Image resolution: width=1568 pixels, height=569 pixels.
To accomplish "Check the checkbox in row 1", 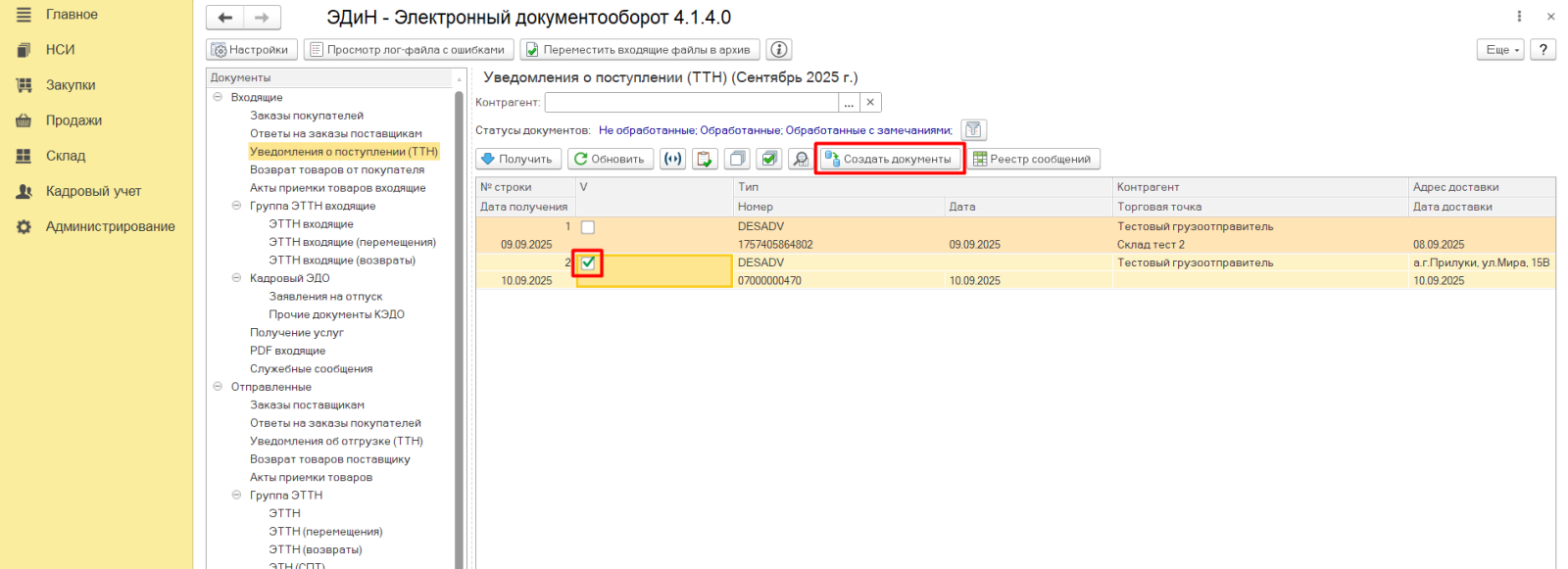I will (588, 227).
